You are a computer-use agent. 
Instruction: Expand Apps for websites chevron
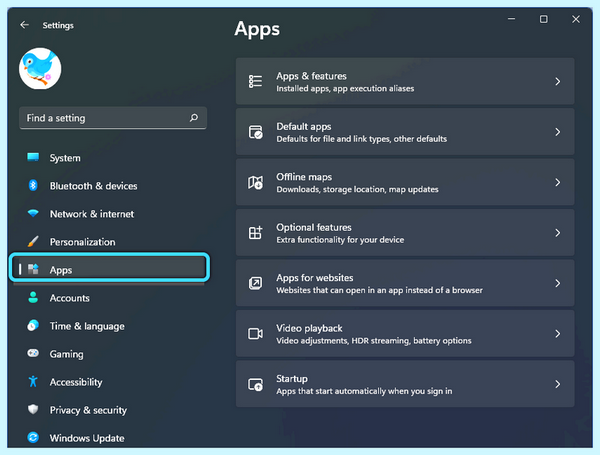[x=558, y=283]
